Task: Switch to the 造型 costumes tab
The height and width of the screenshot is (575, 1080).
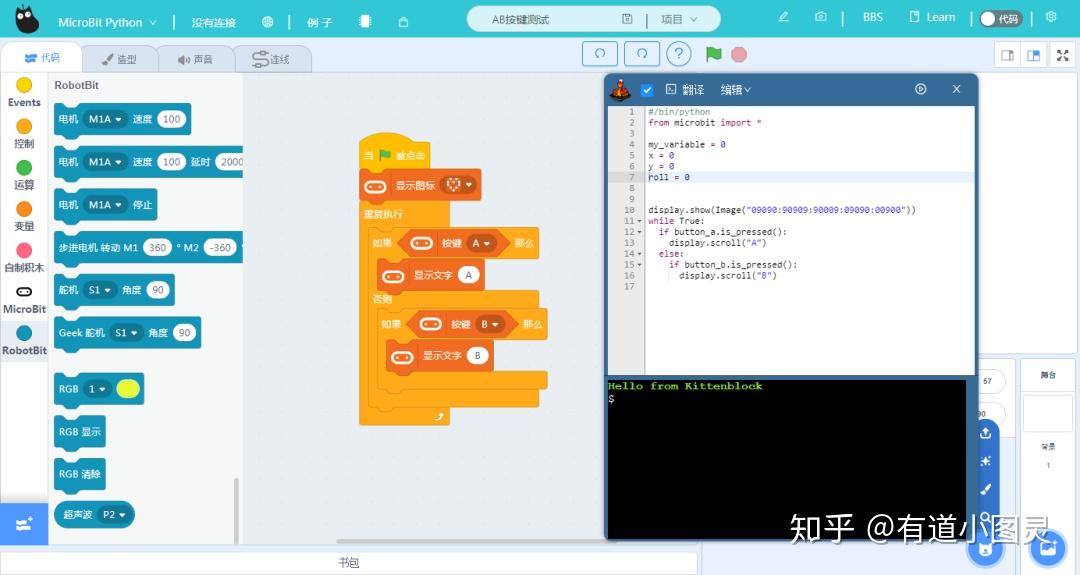Action: click(x=119, y=59)
